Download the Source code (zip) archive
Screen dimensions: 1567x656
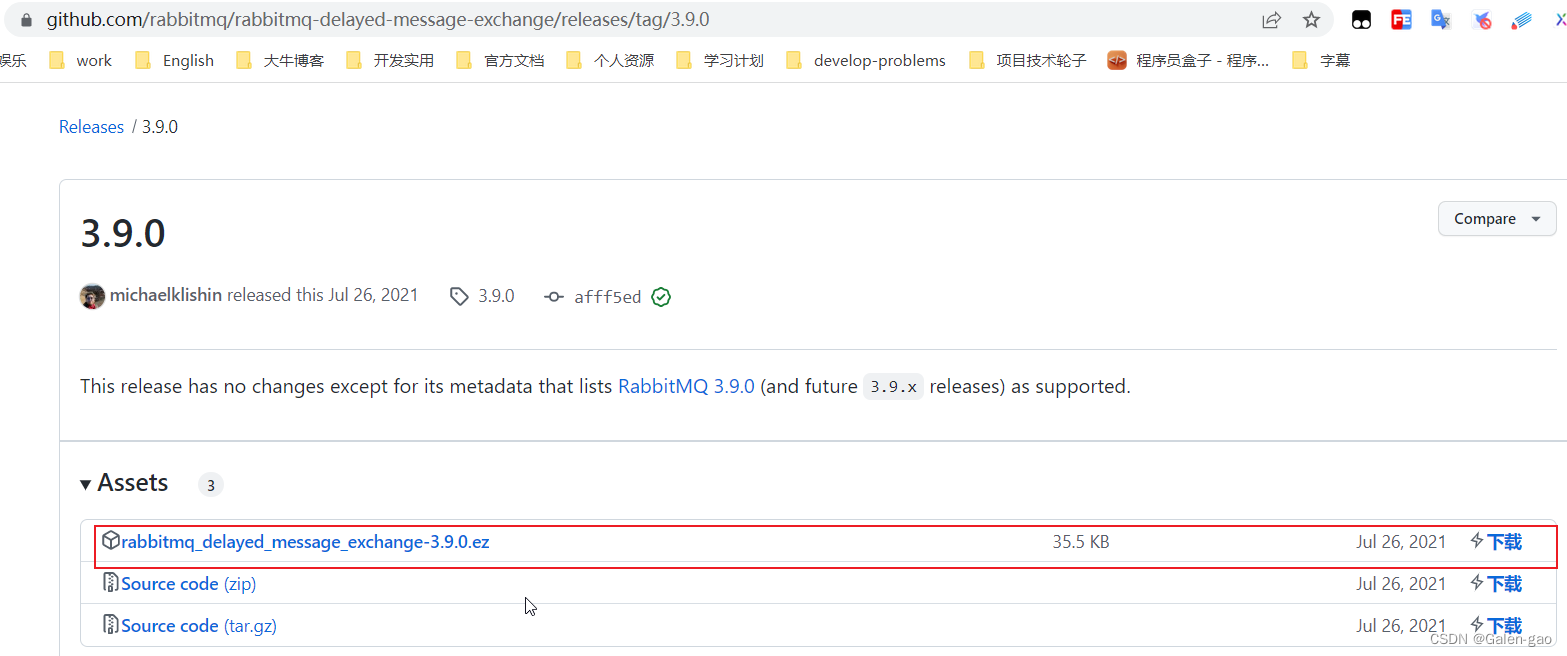188,584
